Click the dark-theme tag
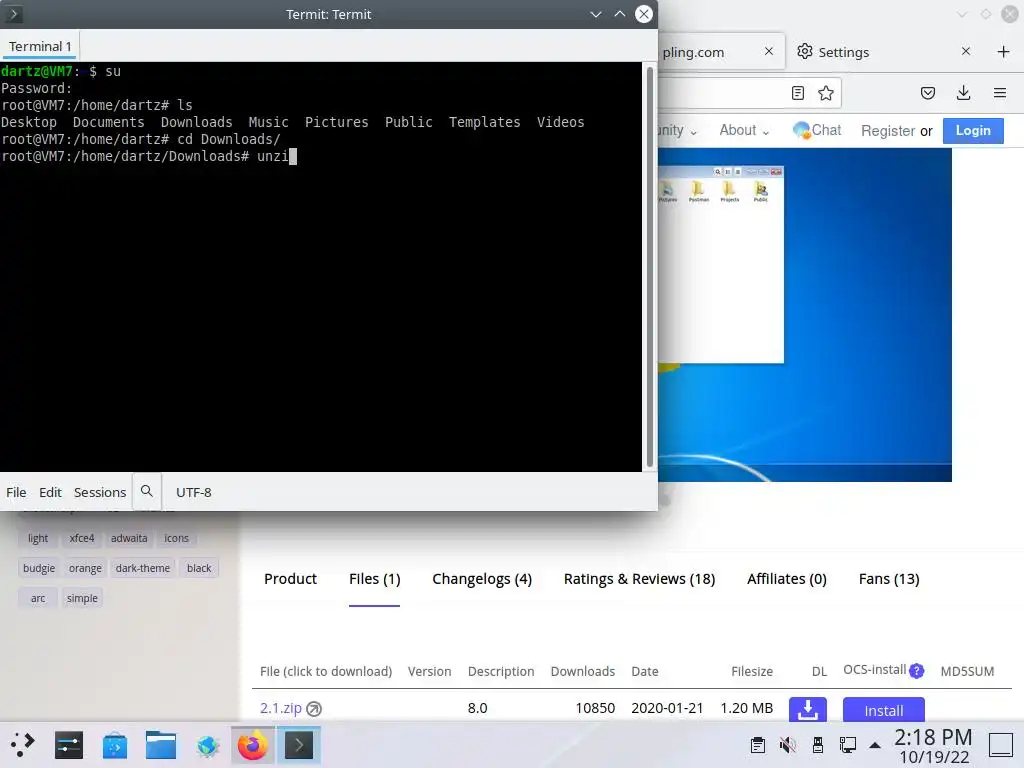The image size is (1024, 768). [142, 568]
